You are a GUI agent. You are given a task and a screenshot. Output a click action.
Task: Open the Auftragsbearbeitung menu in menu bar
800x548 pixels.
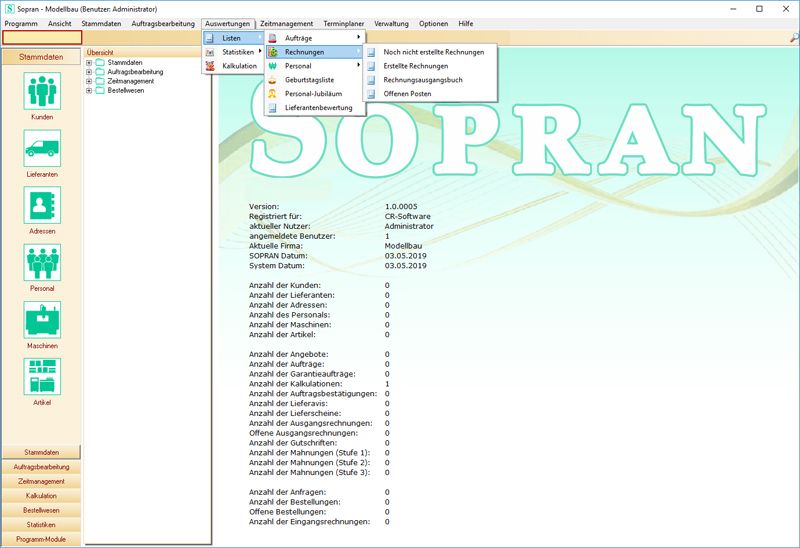(x=163, y=23)
